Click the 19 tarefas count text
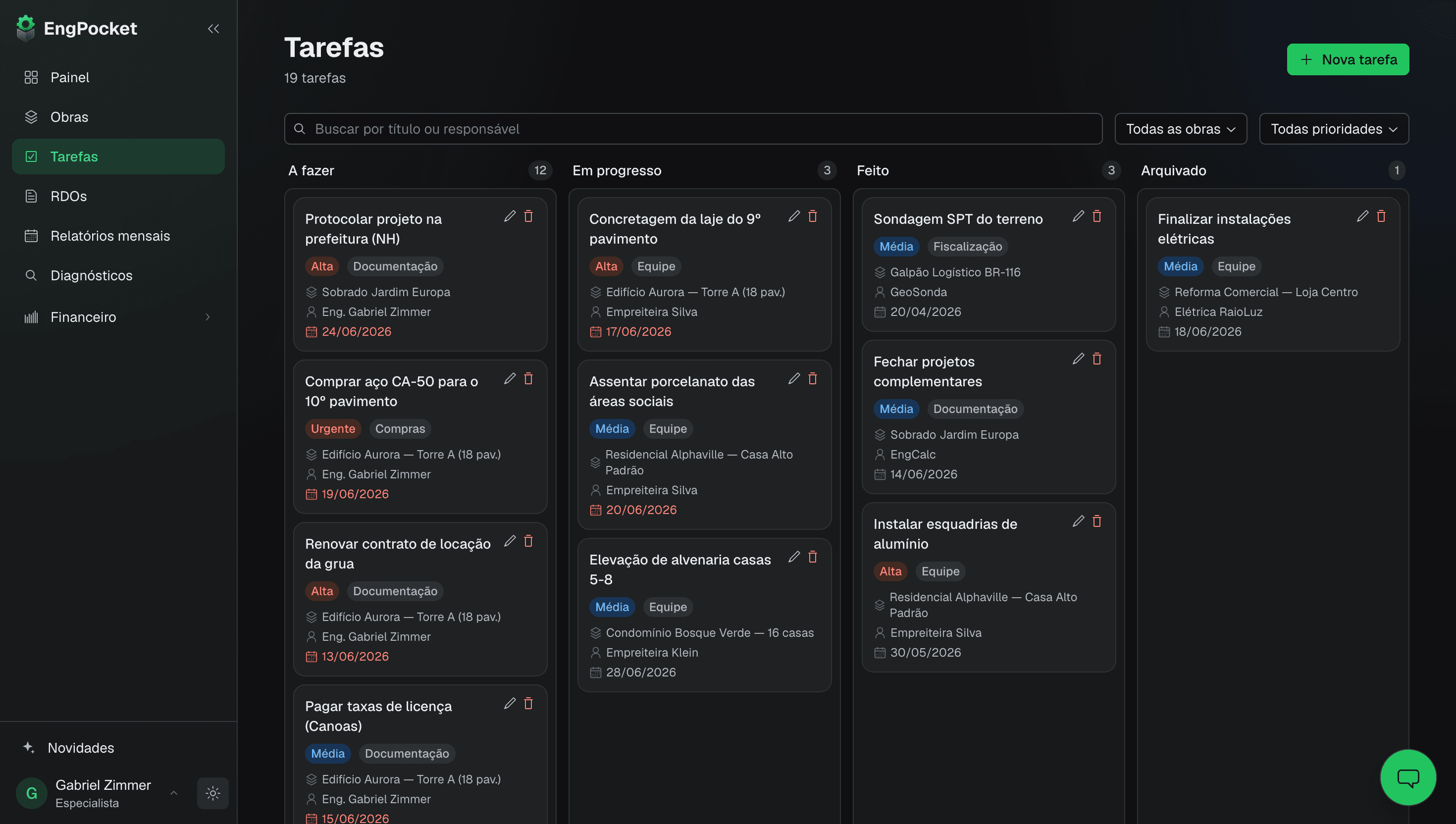Image resolution: width=1456 pixels, height=824 pixels. click(x=314, y=78)
